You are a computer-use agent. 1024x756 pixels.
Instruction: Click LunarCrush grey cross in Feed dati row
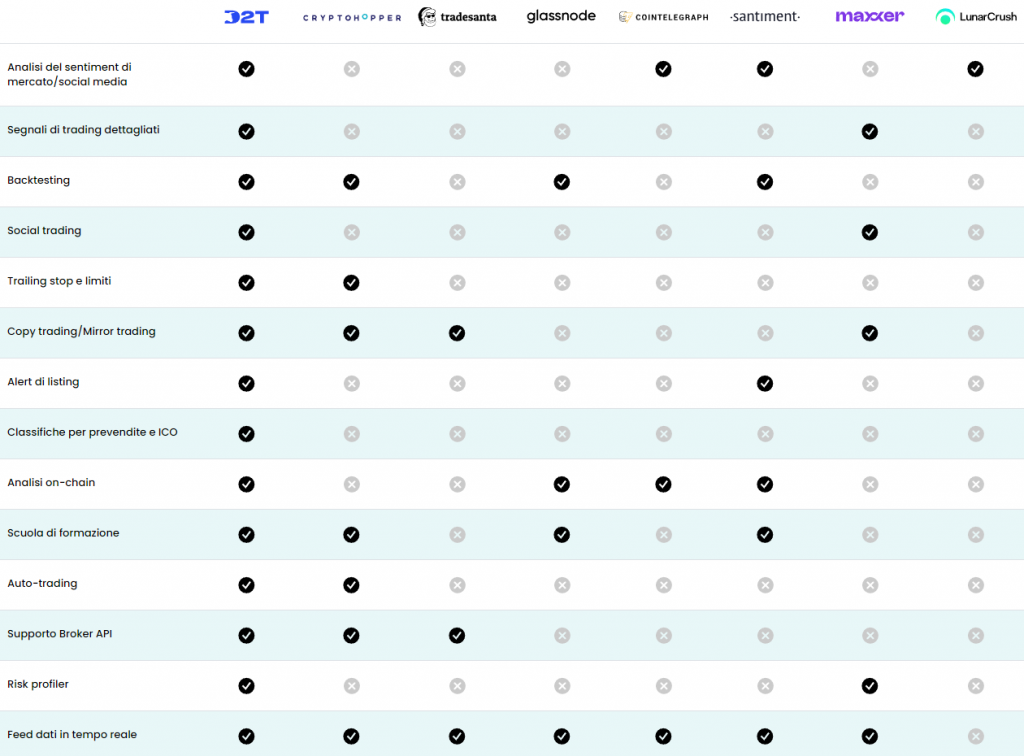(976, 736)
